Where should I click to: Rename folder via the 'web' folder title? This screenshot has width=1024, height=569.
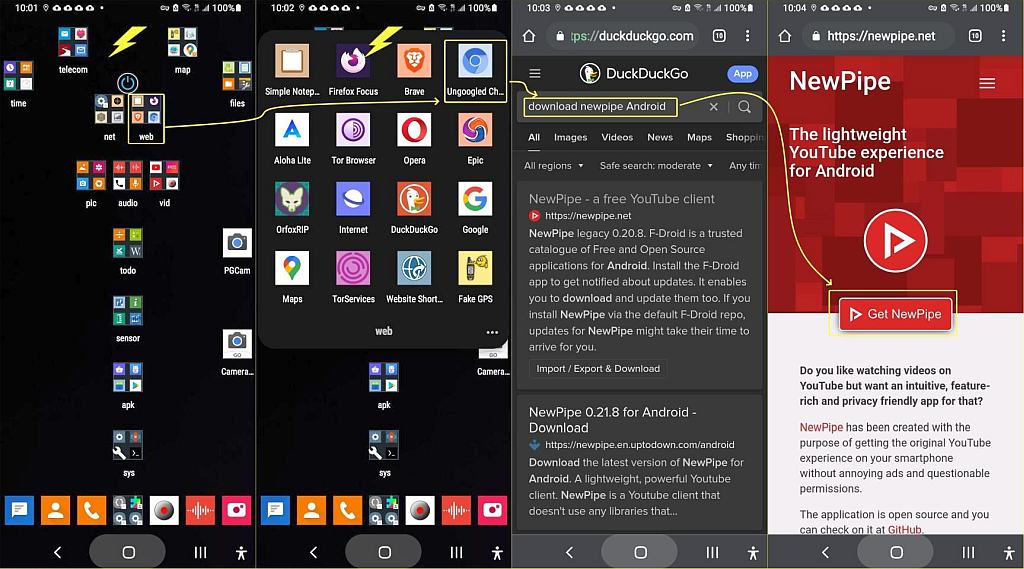click(x=384, y=331)
